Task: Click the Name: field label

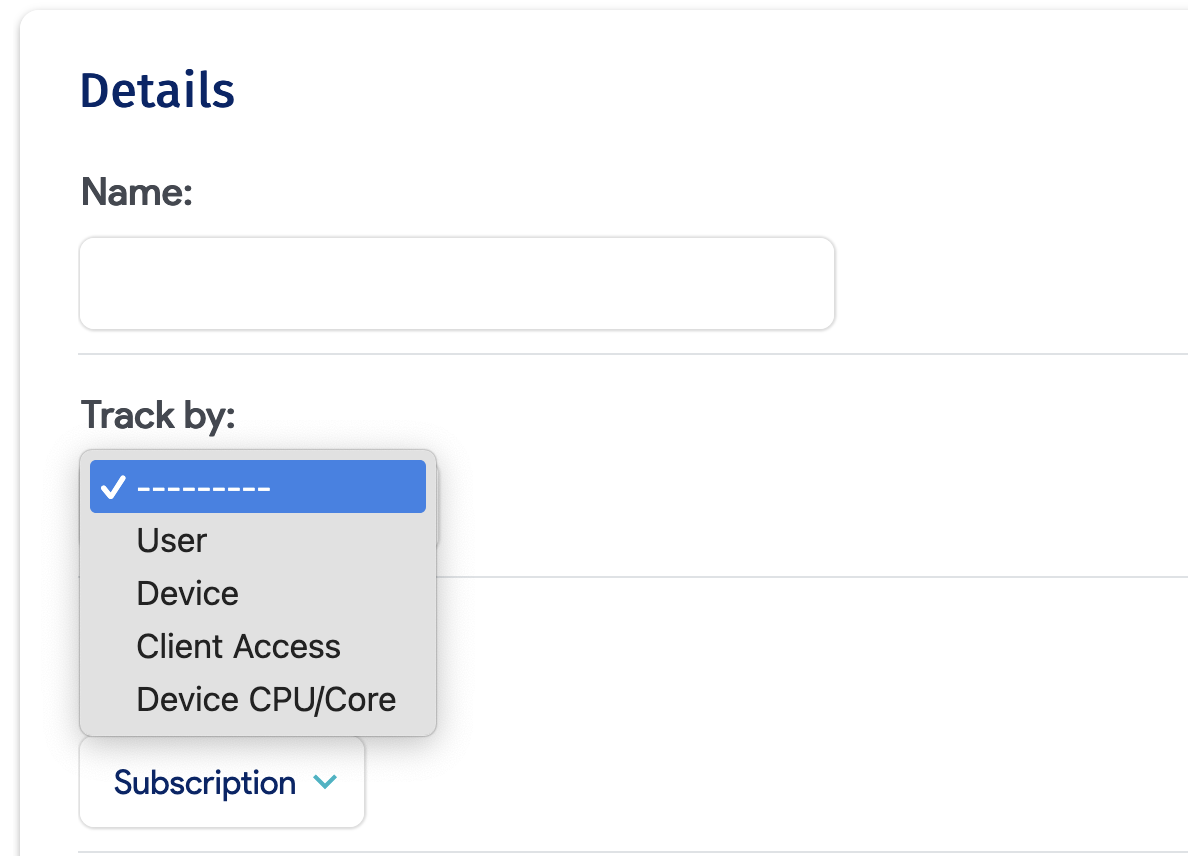Action: (x=136, y=191)
